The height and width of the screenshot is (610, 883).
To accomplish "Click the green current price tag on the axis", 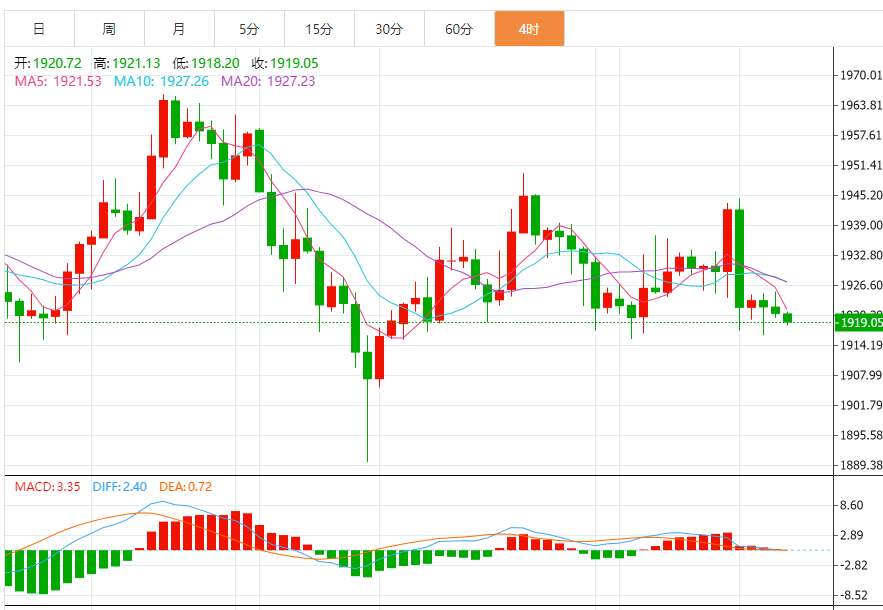I will 859,323.
